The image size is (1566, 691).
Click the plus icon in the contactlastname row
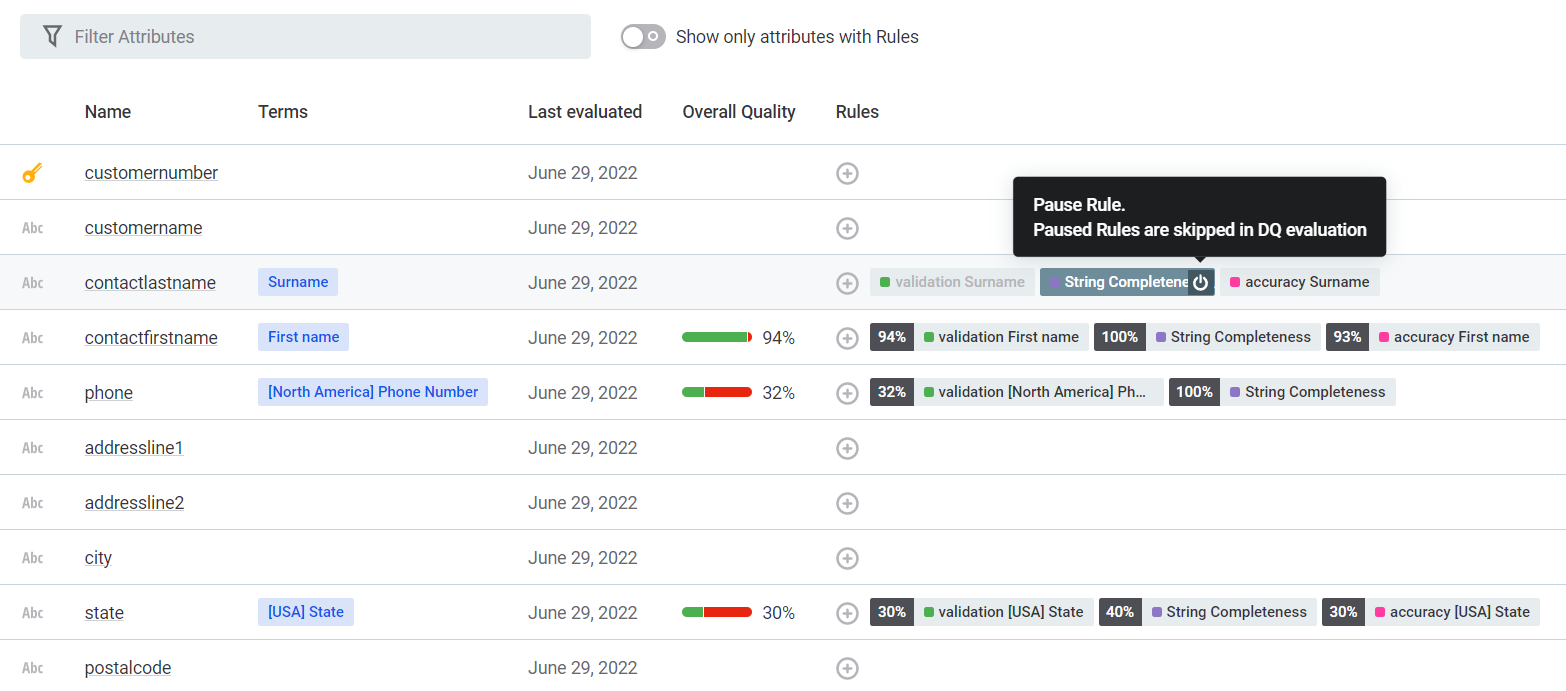[847, 284]
